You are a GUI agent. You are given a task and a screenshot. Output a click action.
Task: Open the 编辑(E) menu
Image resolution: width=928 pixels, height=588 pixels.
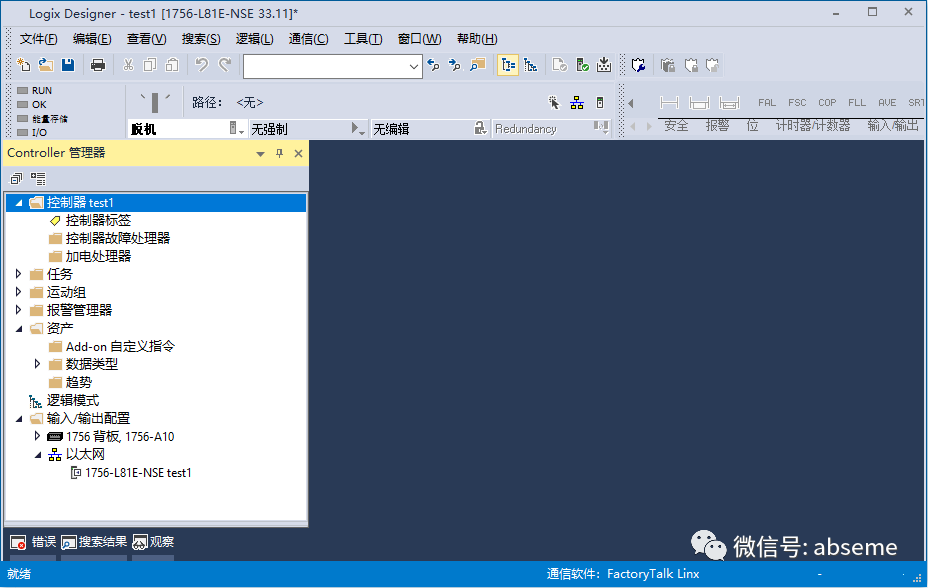tap(92, 39)
